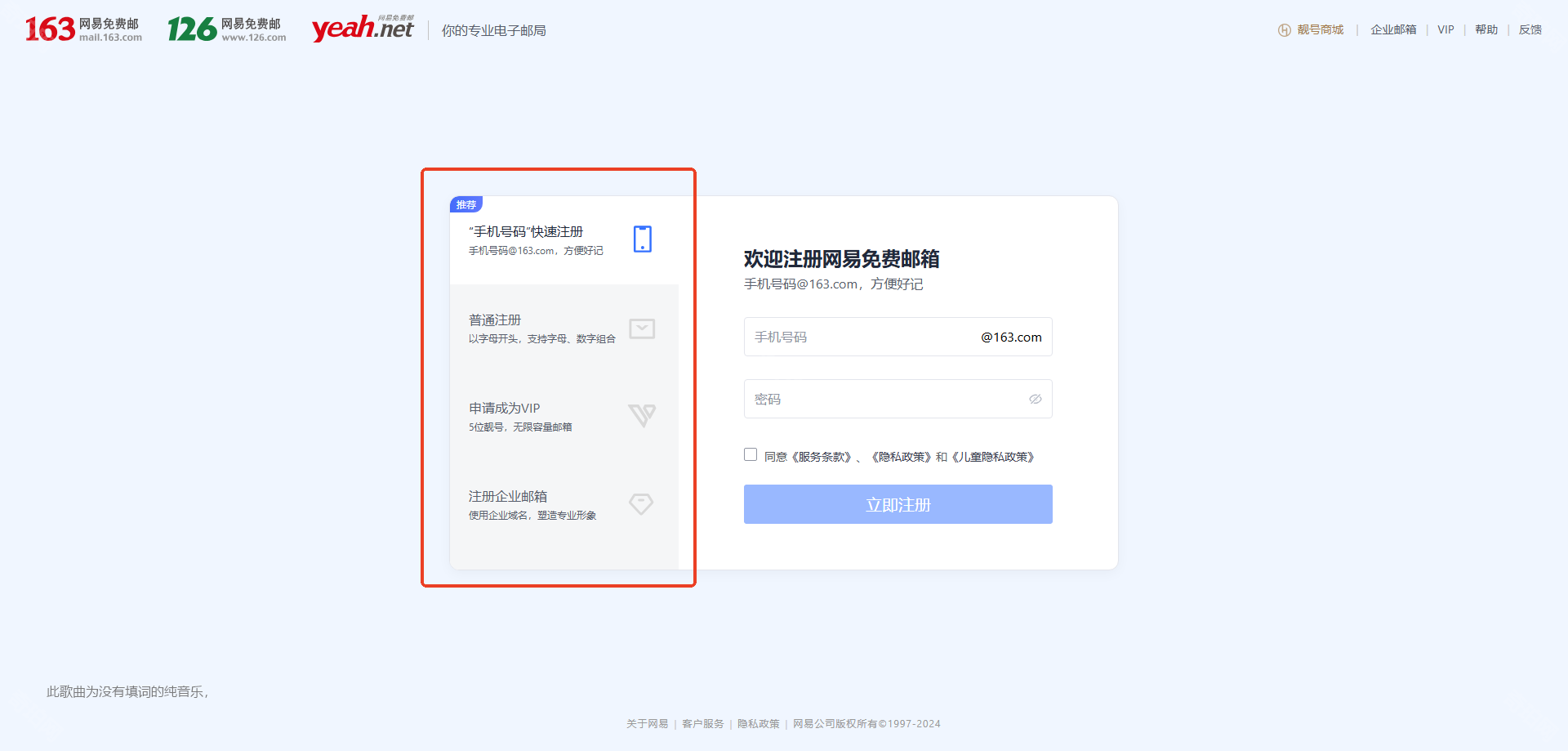Viewport: 1568px width, 751px height.
Task: Open the 帮助 link in header
Action: pyautogui.click(x=1486, y=29)
